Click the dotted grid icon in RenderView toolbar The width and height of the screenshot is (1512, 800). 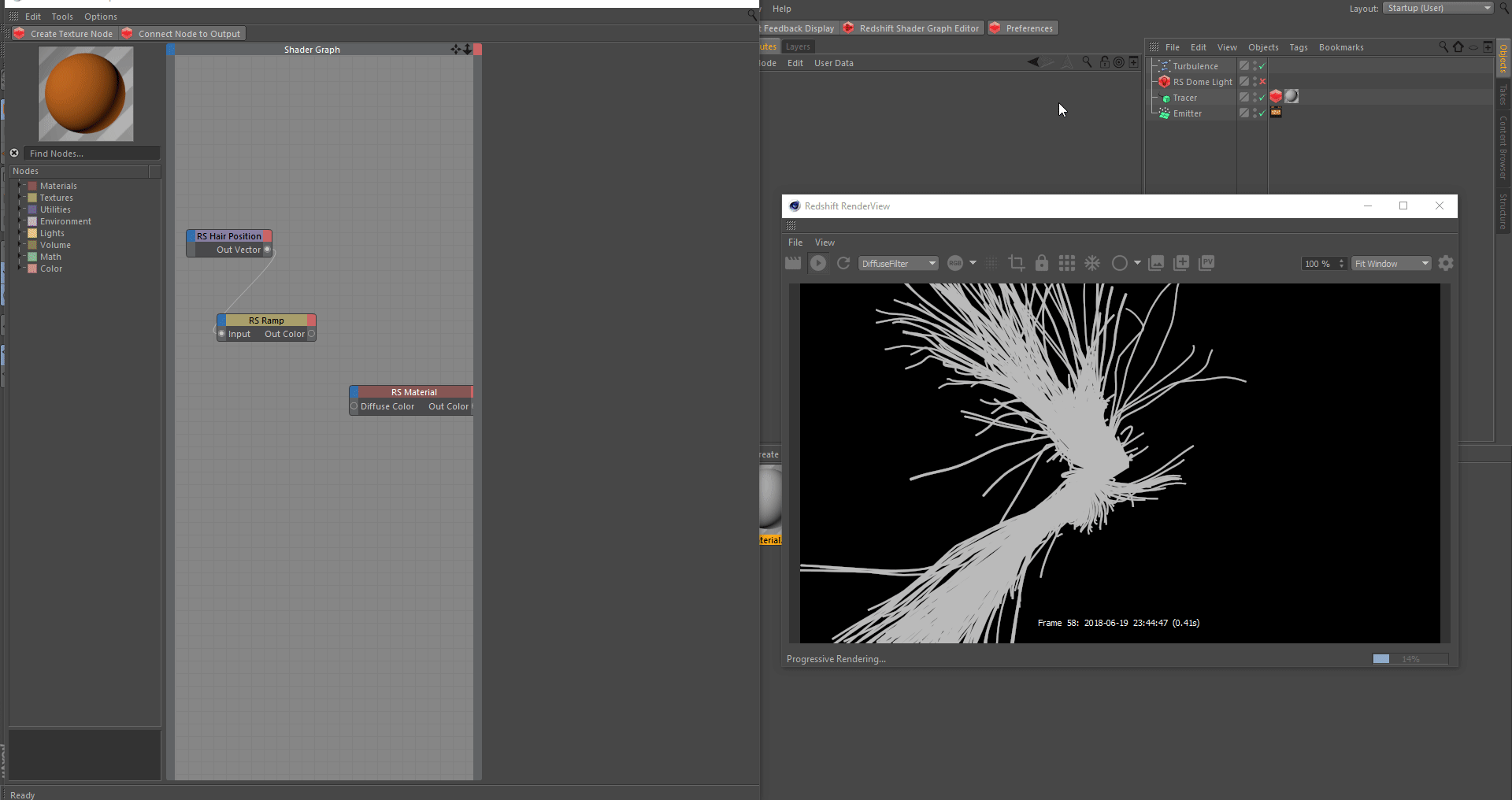991,263
